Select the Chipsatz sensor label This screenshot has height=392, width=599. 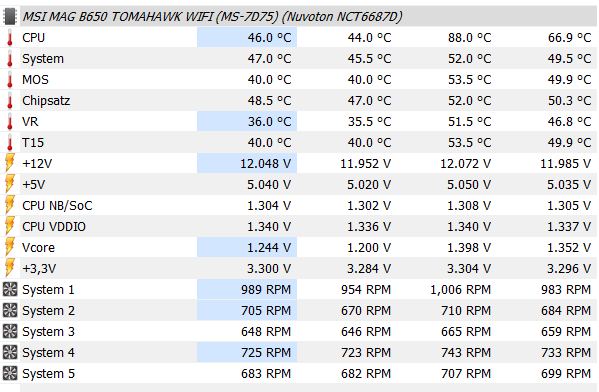pos(46,101)
